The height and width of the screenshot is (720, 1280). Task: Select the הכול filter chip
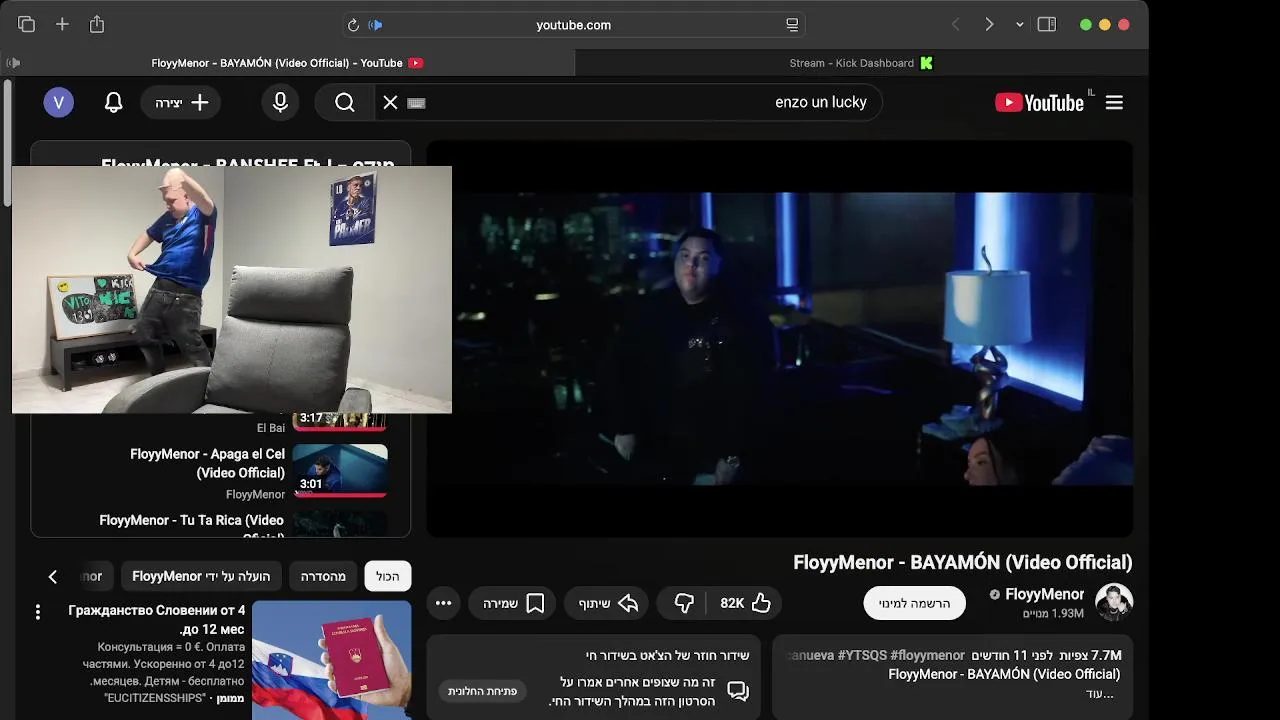388,576
